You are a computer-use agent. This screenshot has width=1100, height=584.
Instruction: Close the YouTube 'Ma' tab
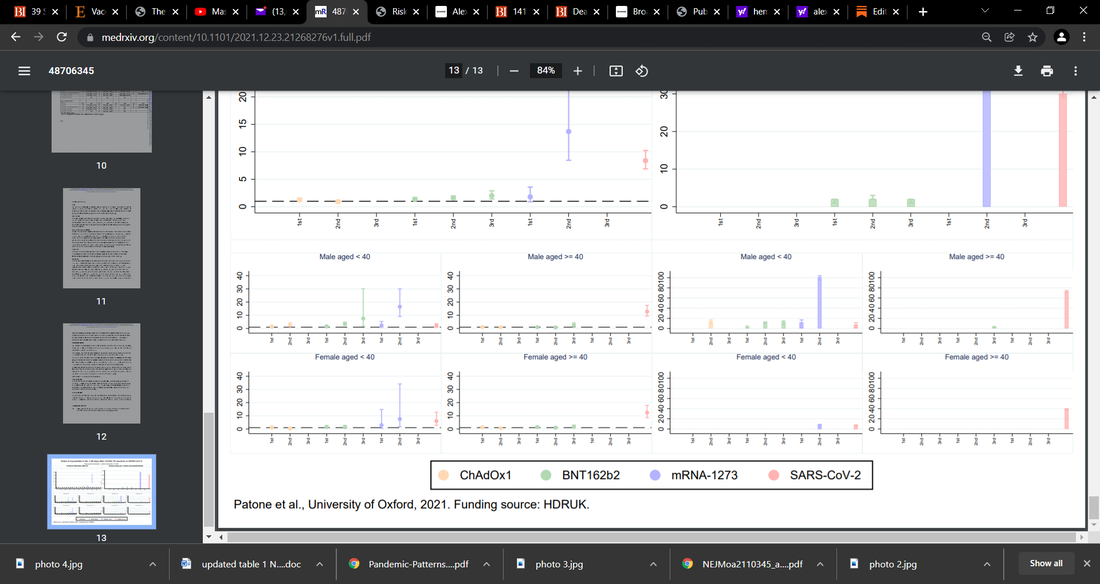(236, 12)
